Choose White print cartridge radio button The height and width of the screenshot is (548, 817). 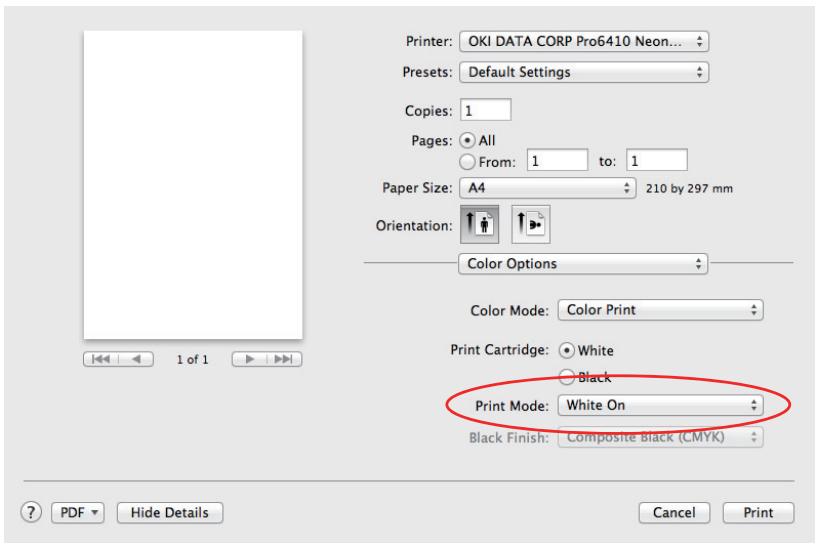(x=566, y=351)
